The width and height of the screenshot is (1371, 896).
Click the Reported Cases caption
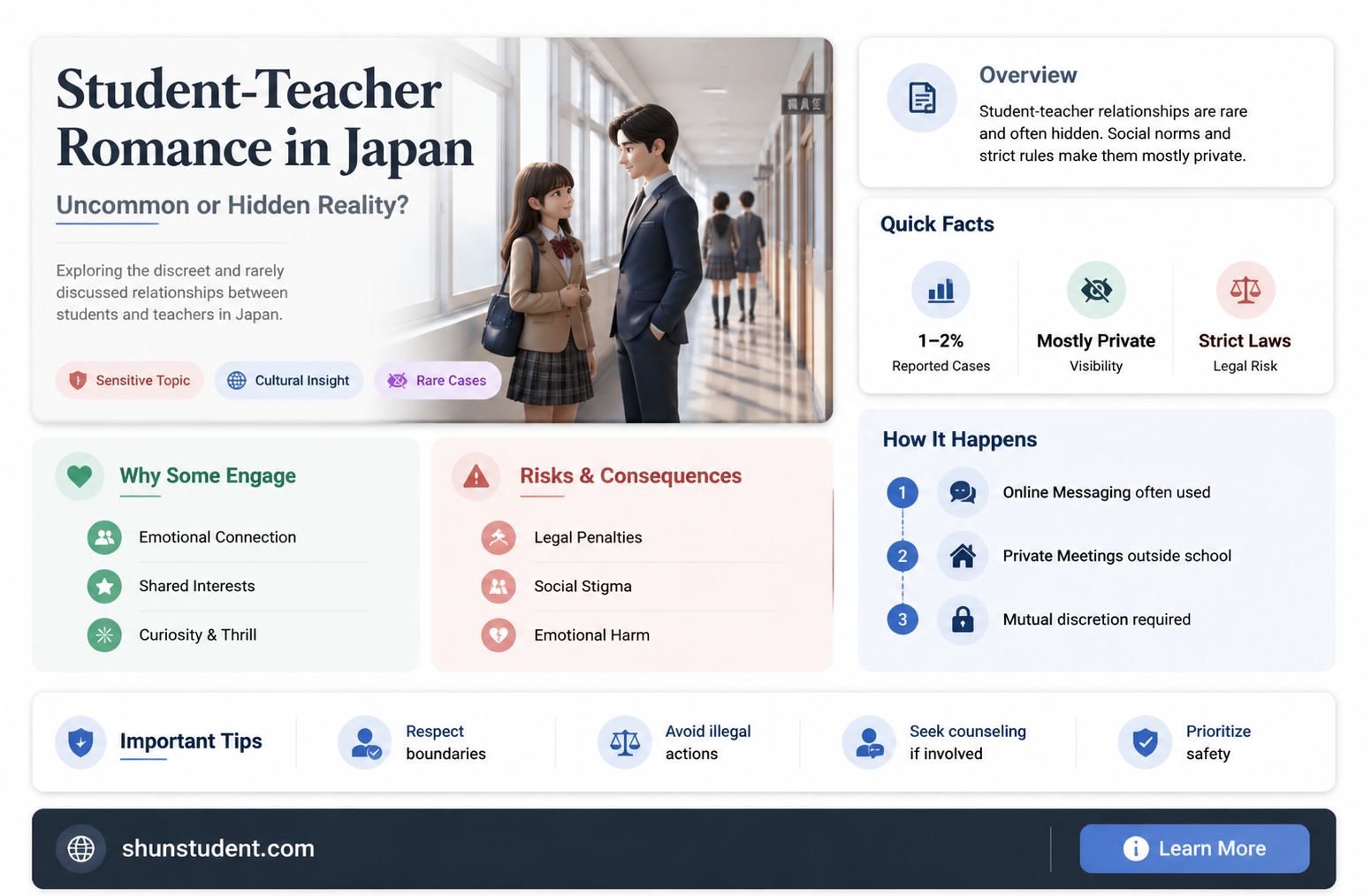(x=941, y=366)
